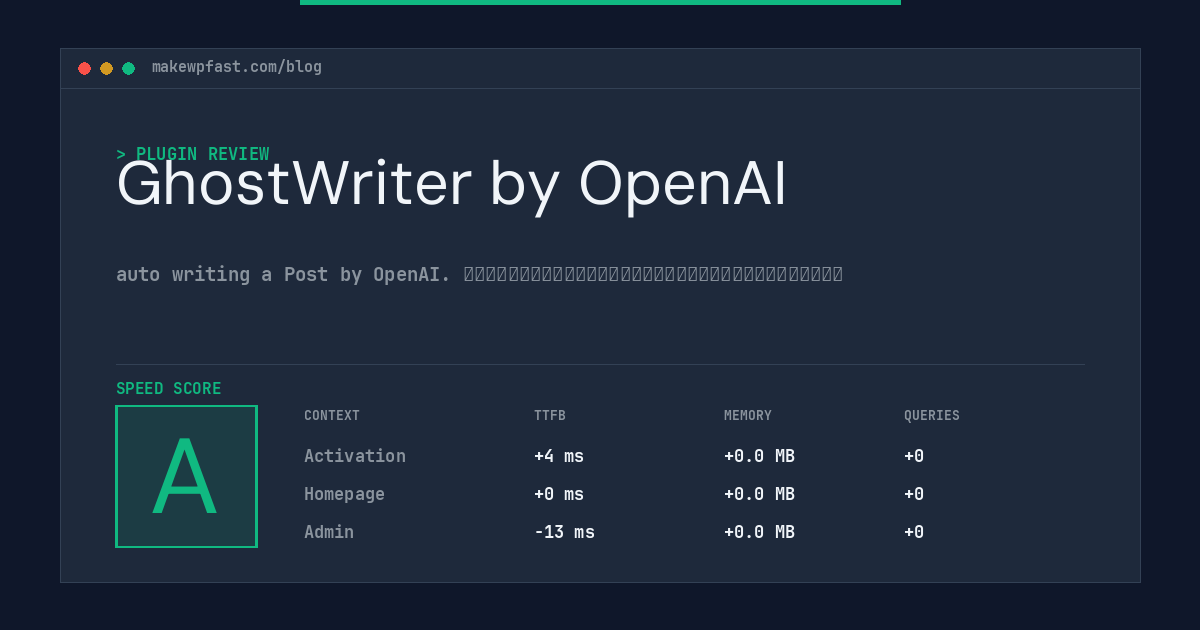This screenshot has height=630, width=1200.
Task: Click the grade 'A' score box
Action: tap(186, 476)
